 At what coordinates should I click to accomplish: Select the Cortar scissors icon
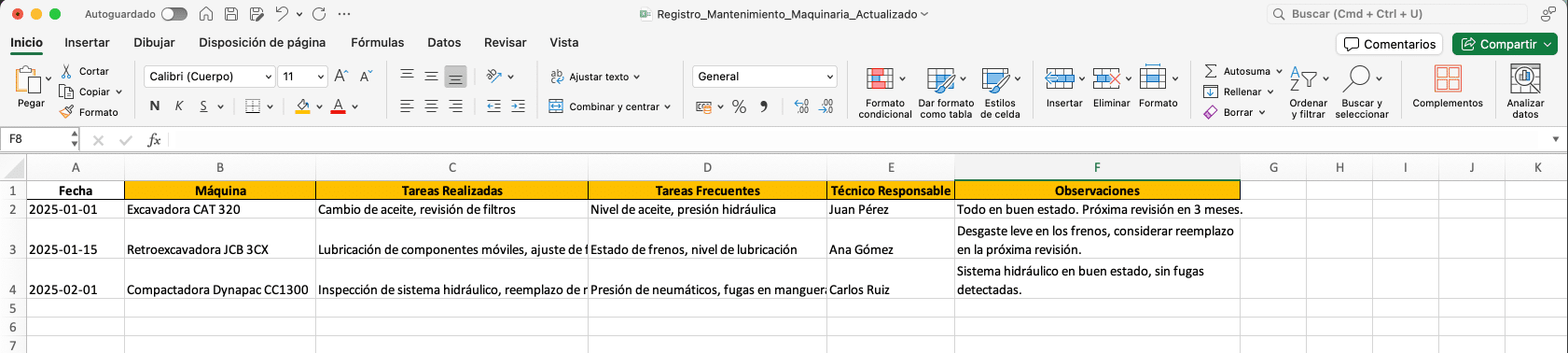pyautogui.click(x=66, y=71)
